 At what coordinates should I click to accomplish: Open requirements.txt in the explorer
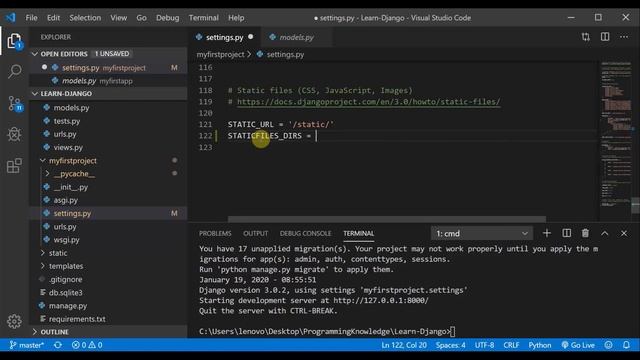point(77,318)
